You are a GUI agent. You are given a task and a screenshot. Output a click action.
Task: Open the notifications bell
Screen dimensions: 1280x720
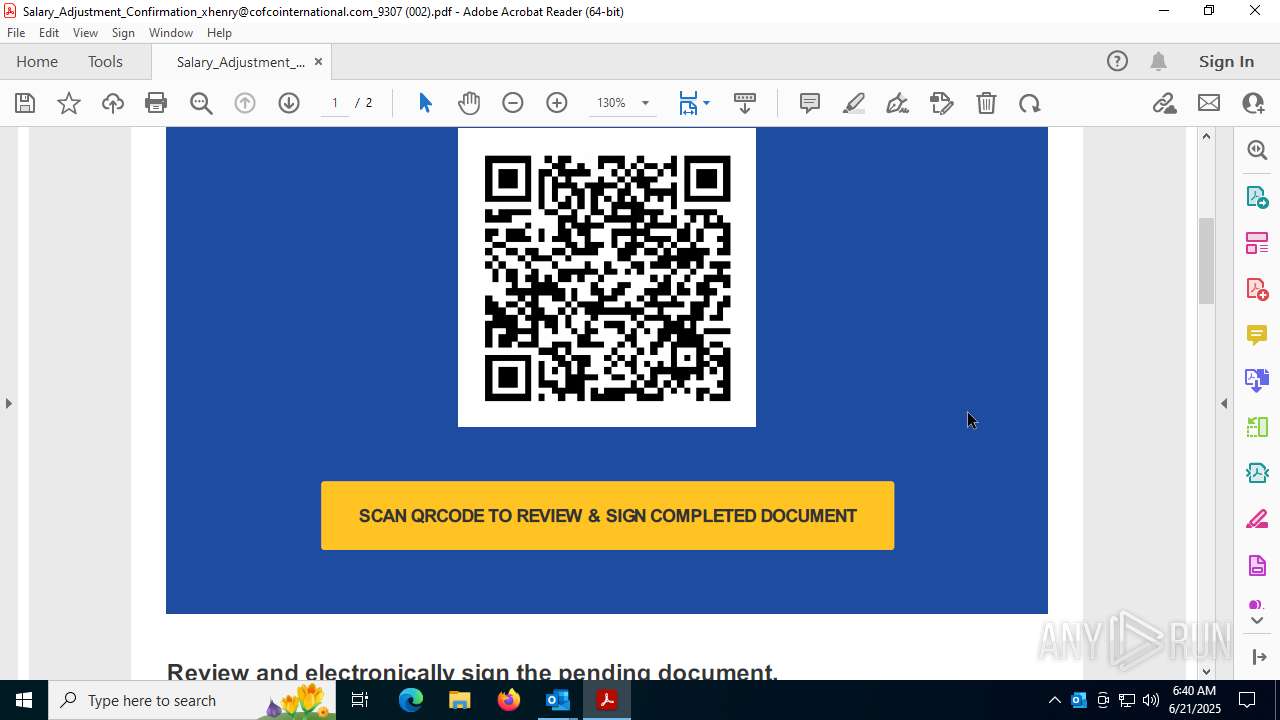click(x=1159, y=61)
